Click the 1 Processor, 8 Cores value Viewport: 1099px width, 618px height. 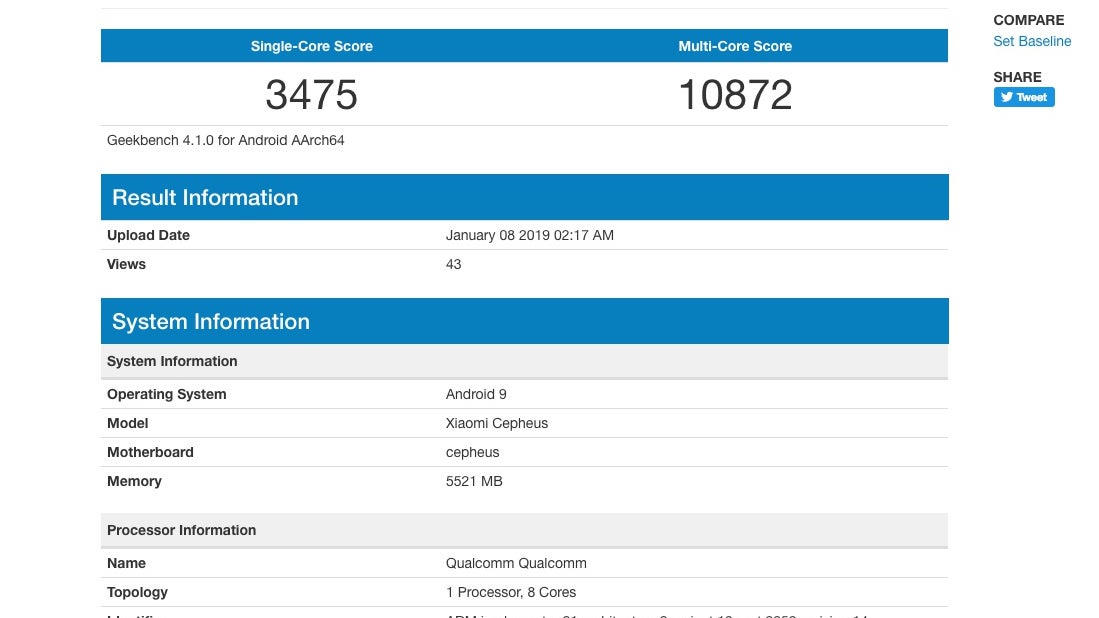click(x=511, y=592)
